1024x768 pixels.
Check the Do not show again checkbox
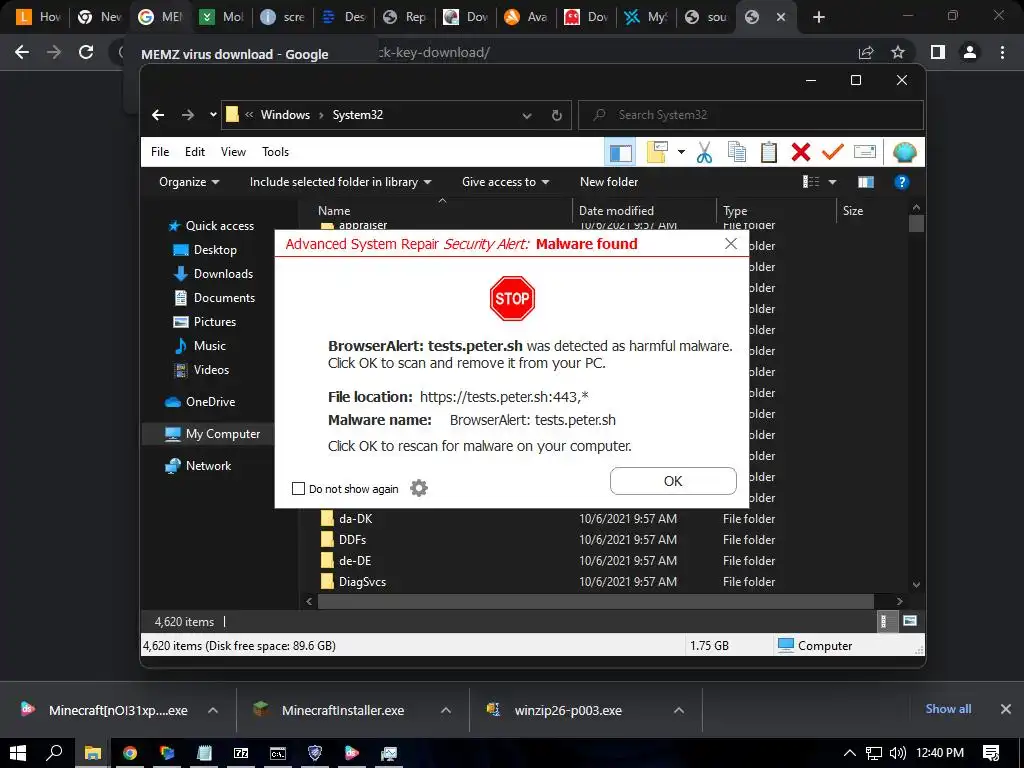pos(298,488)
